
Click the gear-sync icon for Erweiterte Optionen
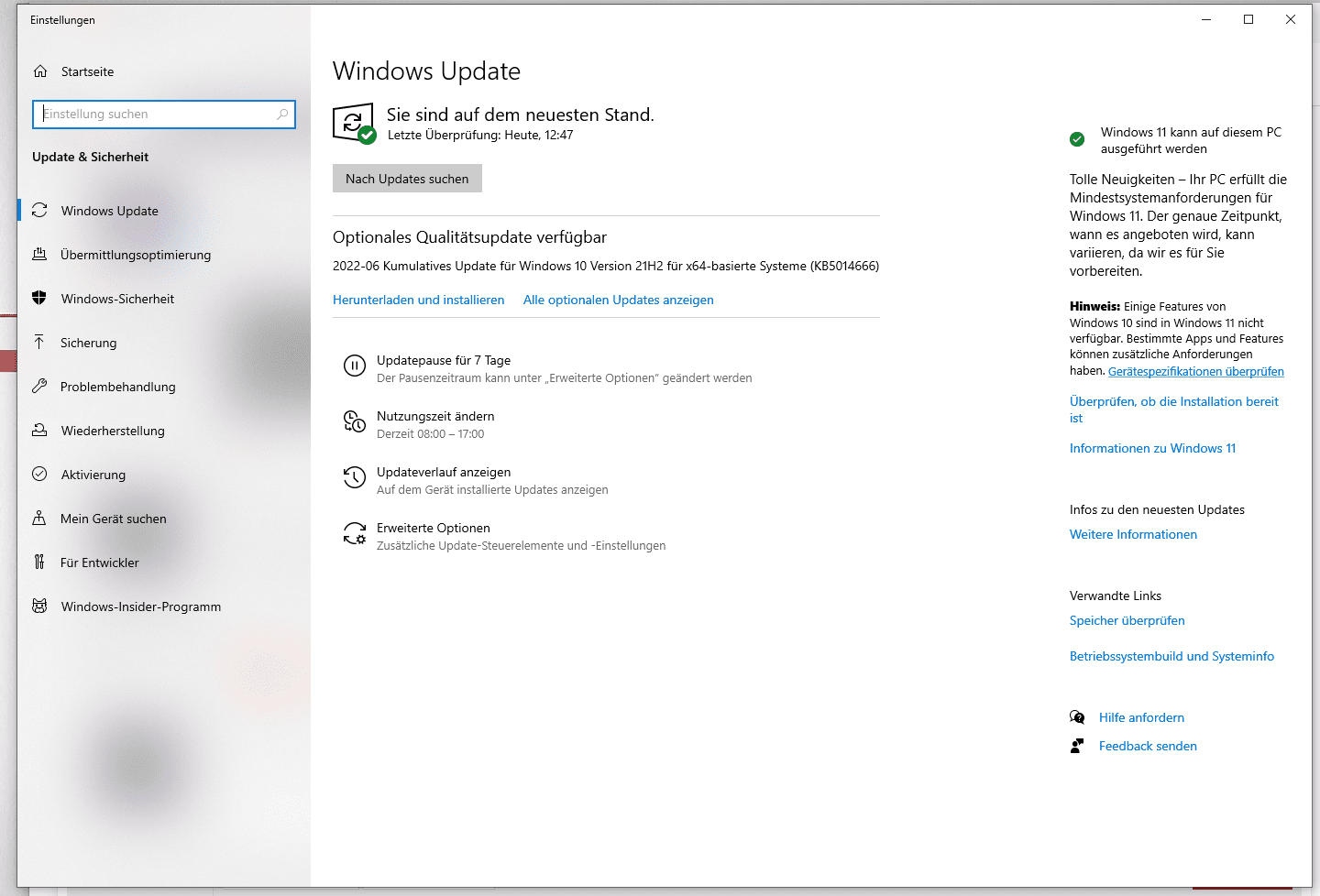(355, 533)
